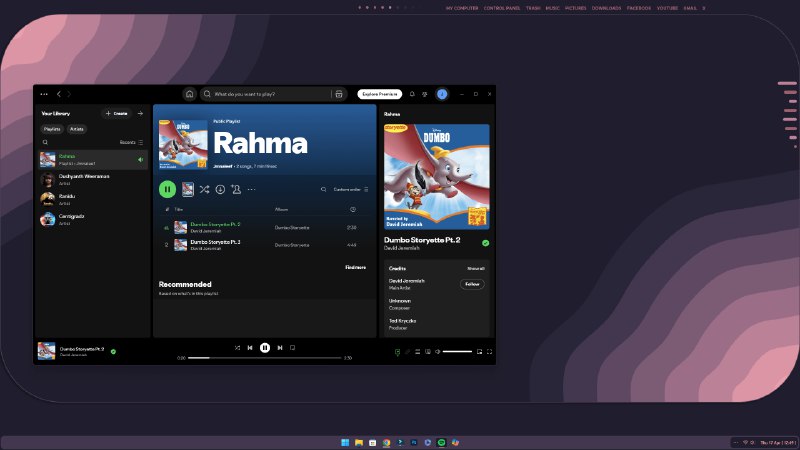This screenshot has height=450, width=800.
Task: Open more options for Rahma playlist
Action: point(252,189)
